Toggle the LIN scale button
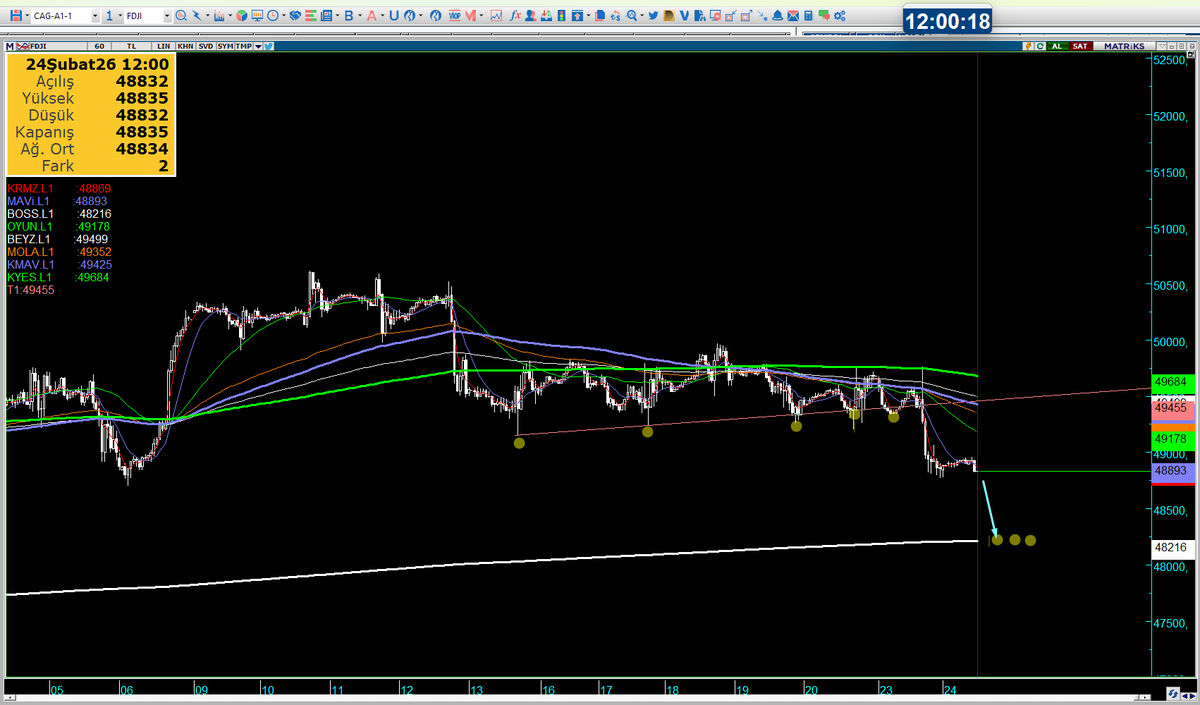The height and width of the screenshot is (705, 1200). click(x=164, y=46)
